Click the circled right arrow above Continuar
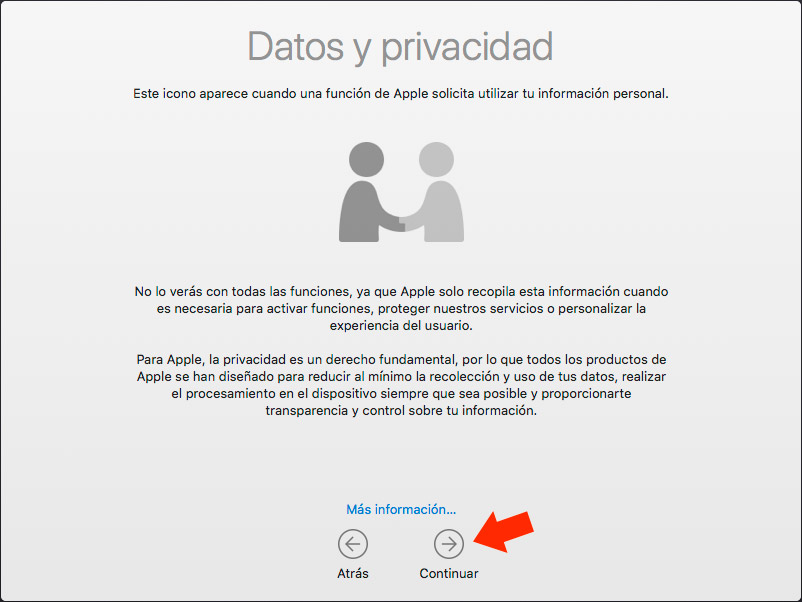Screen dimensions: 802x602 tap(449, 544)
